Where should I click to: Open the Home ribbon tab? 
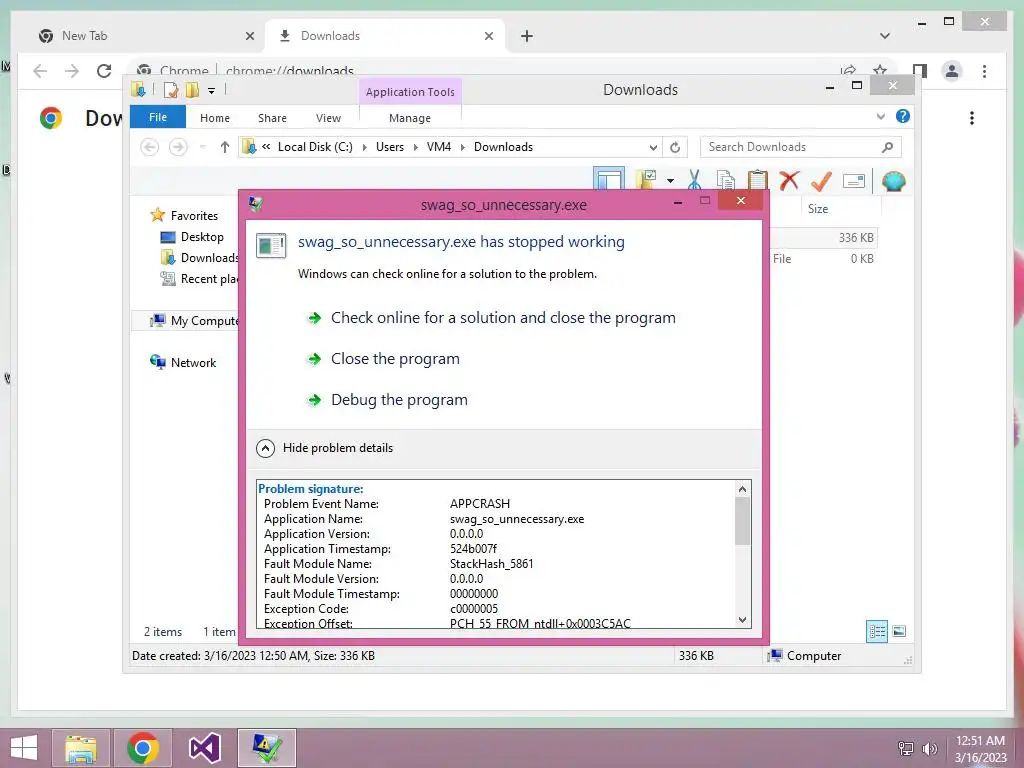[215, 118]
